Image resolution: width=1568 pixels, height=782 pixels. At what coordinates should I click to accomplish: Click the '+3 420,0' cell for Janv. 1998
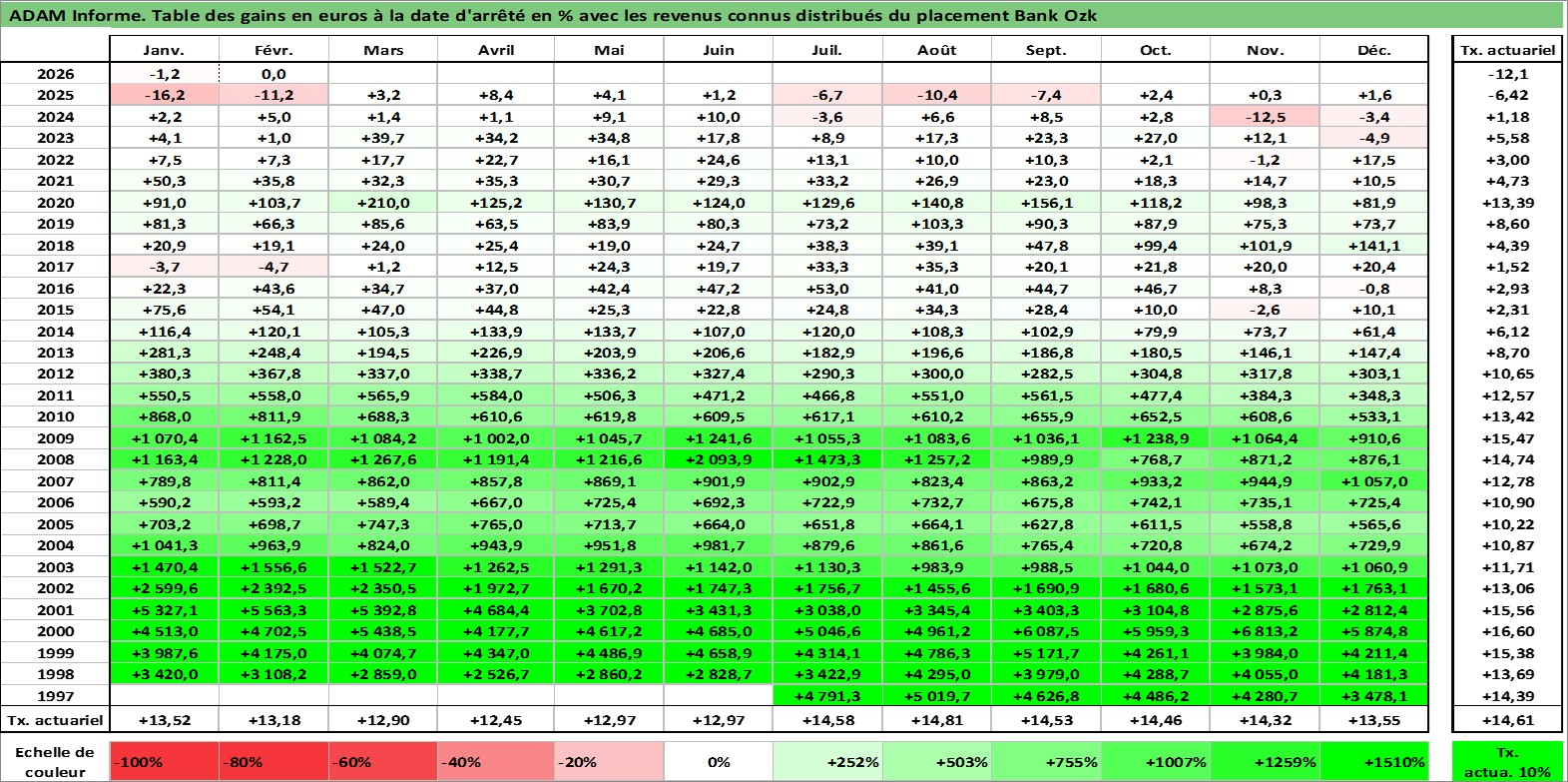click(165, 674)
